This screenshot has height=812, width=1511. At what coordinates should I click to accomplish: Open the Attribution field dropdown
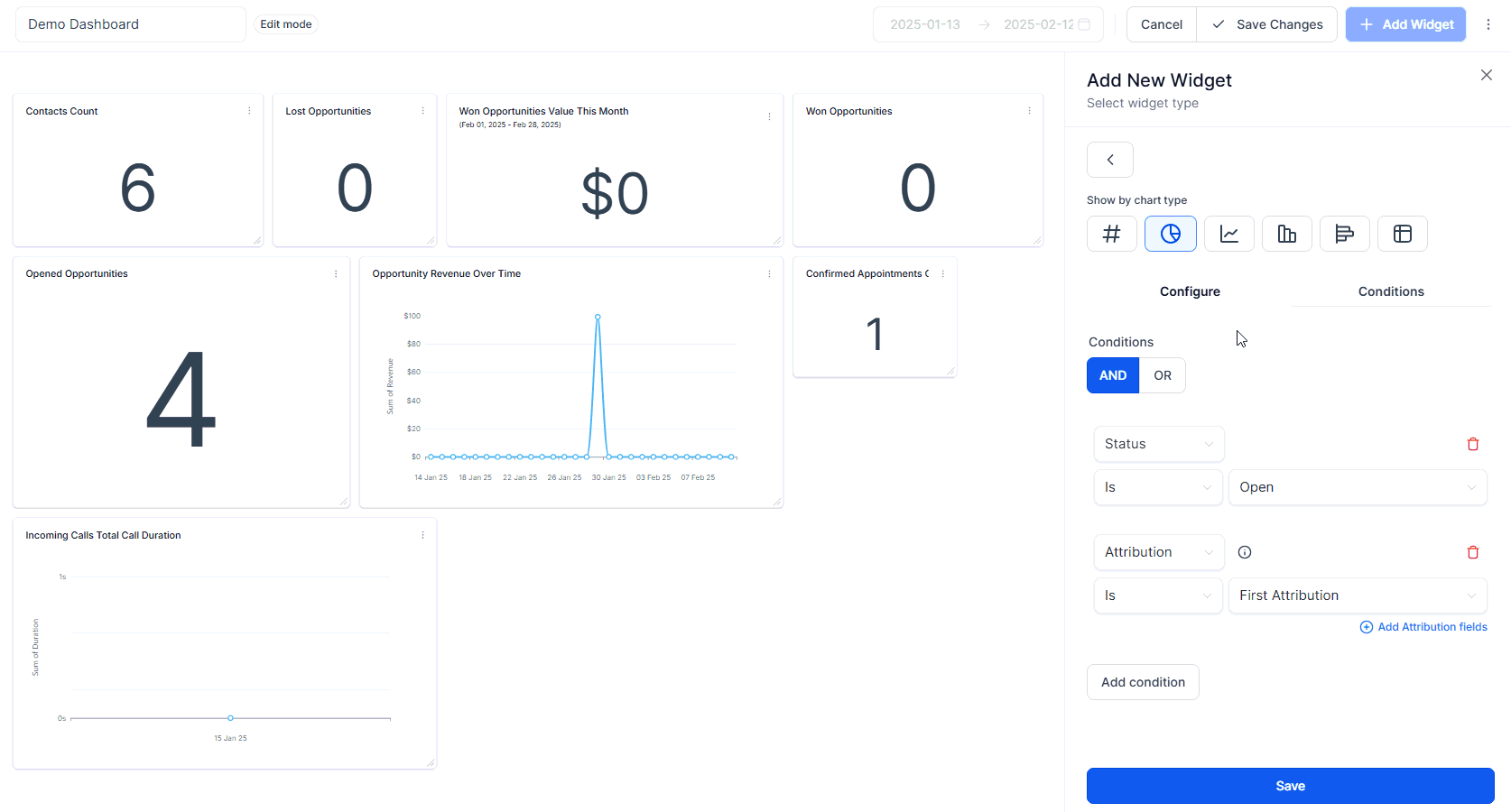(x=1159, y=552)
